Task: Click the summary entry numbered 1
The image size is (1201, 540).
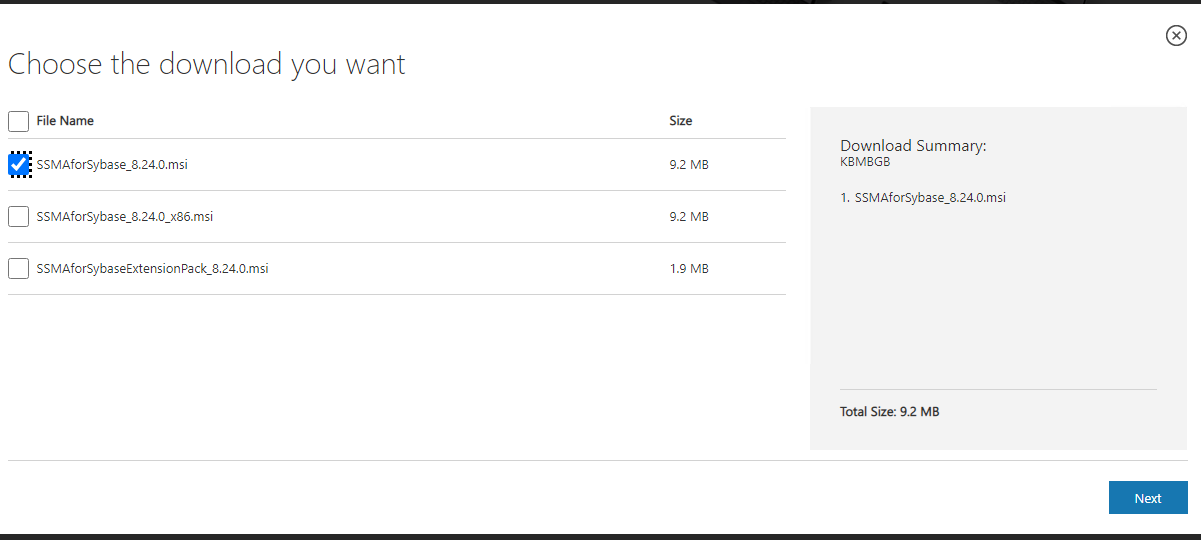Action: coord(923,197)
